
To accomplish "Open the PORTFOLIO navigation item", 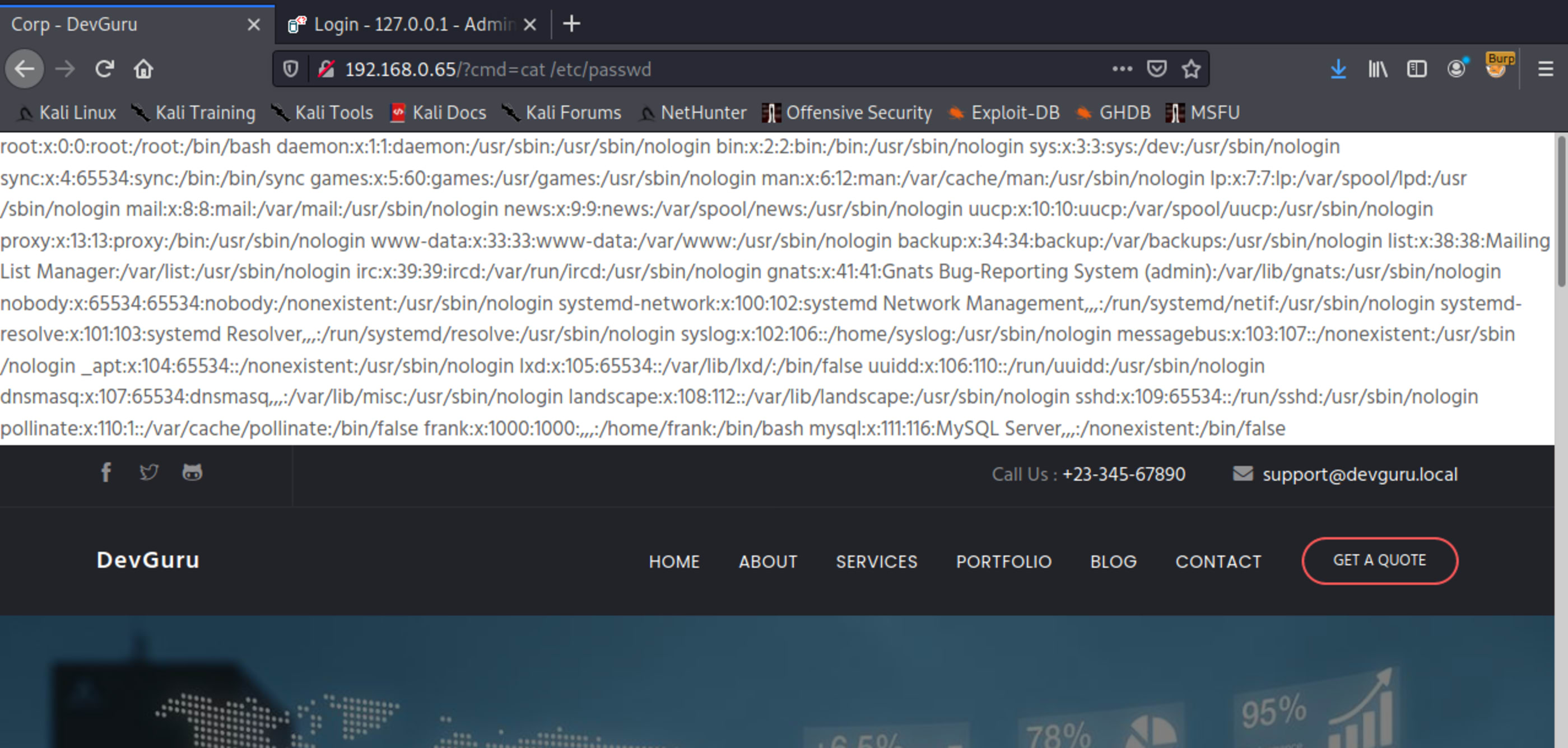I will (1004, 562).
